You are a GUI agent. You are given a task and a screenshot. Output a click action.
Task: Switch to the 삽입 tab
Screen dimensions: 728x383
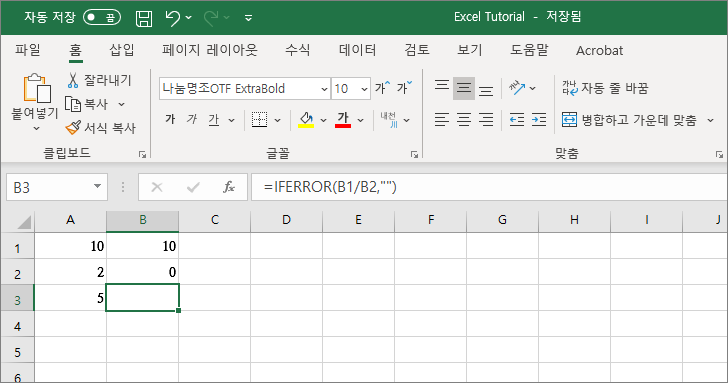click(122, 50)
